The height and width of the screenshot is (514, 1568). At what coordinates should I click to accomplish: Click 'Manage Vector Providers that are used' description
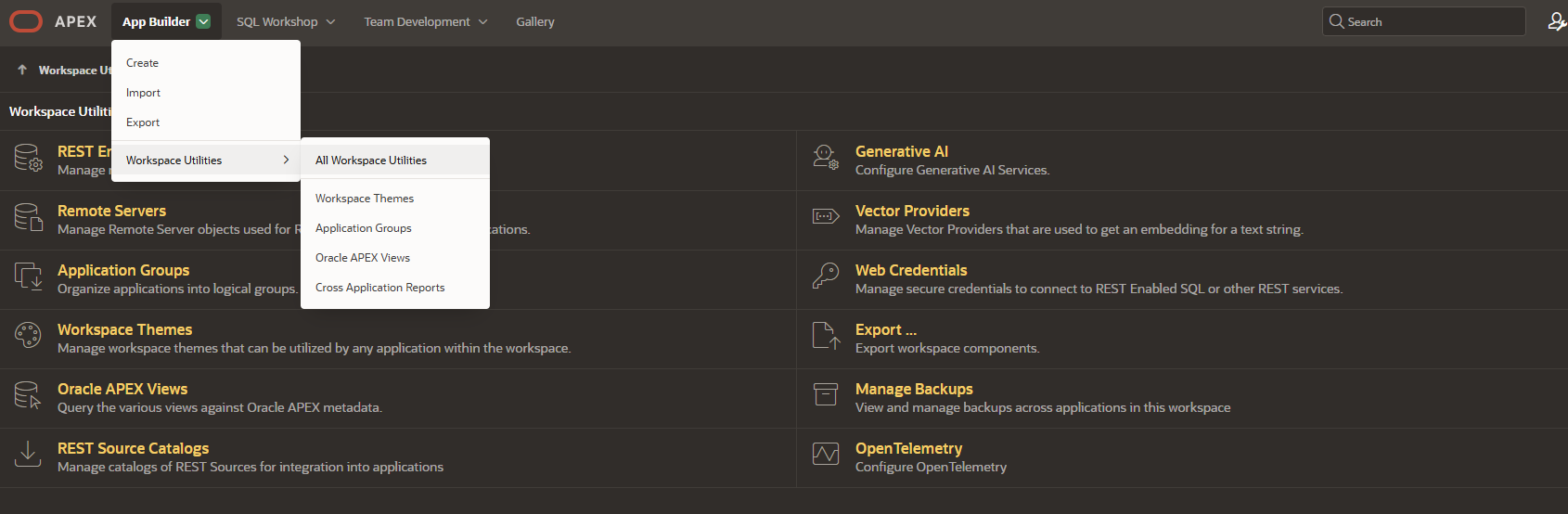coord(1079,229)
